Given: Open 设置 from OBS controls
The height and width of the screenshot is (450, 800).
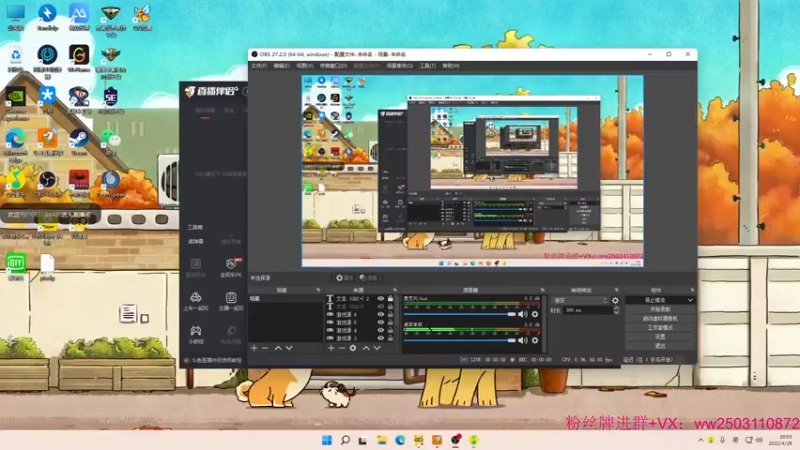Looking at the screenshot, I should click(660, 337).
